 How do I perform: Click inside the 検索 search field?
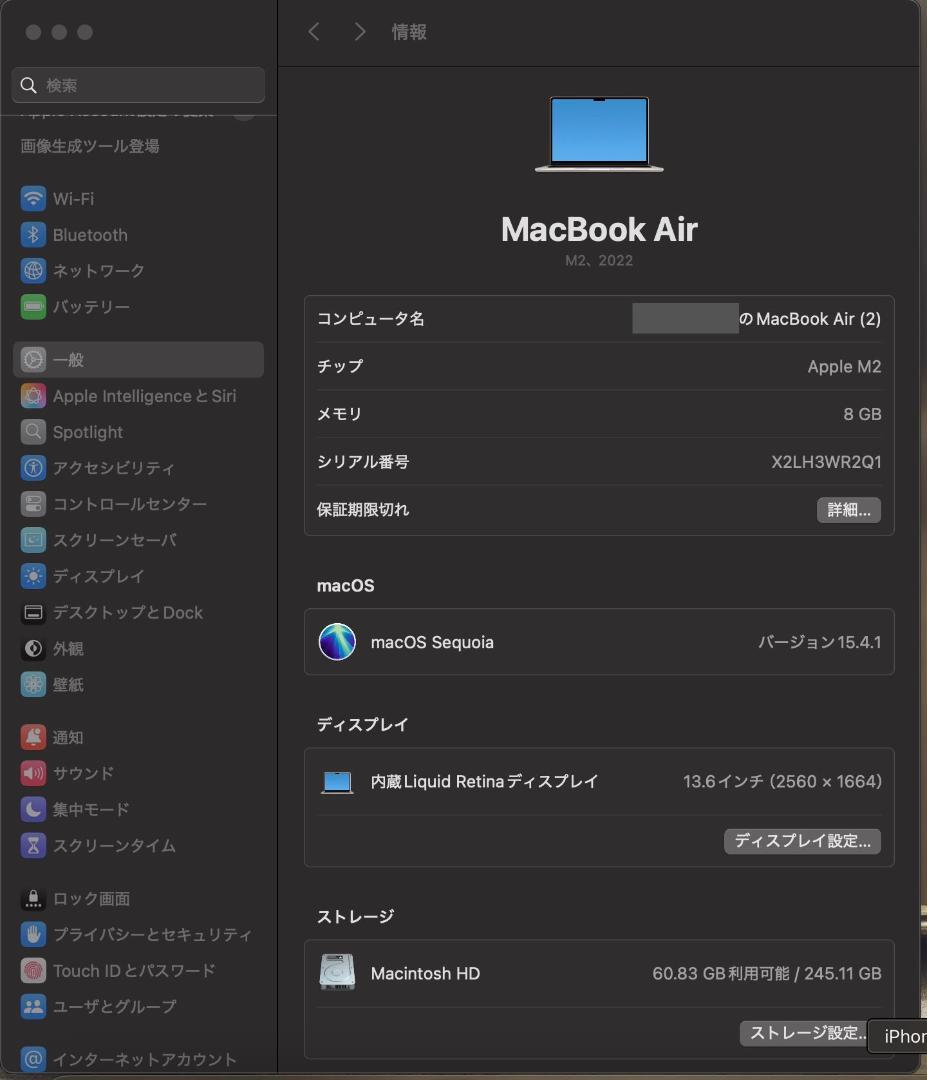(x=137, y=85)
